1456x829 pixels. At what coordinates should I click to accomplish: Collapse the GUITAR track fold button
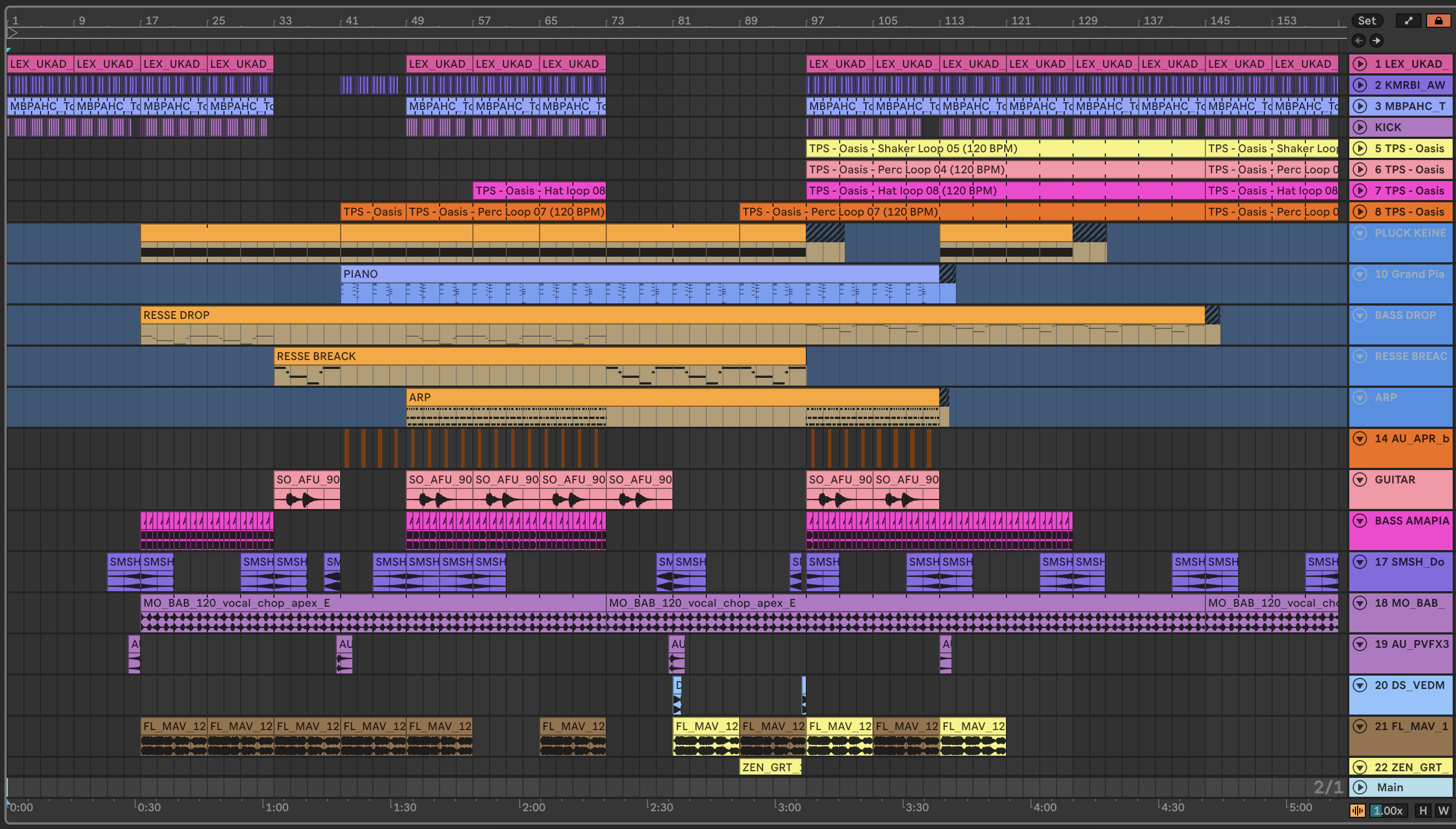tap(1360, 480)
